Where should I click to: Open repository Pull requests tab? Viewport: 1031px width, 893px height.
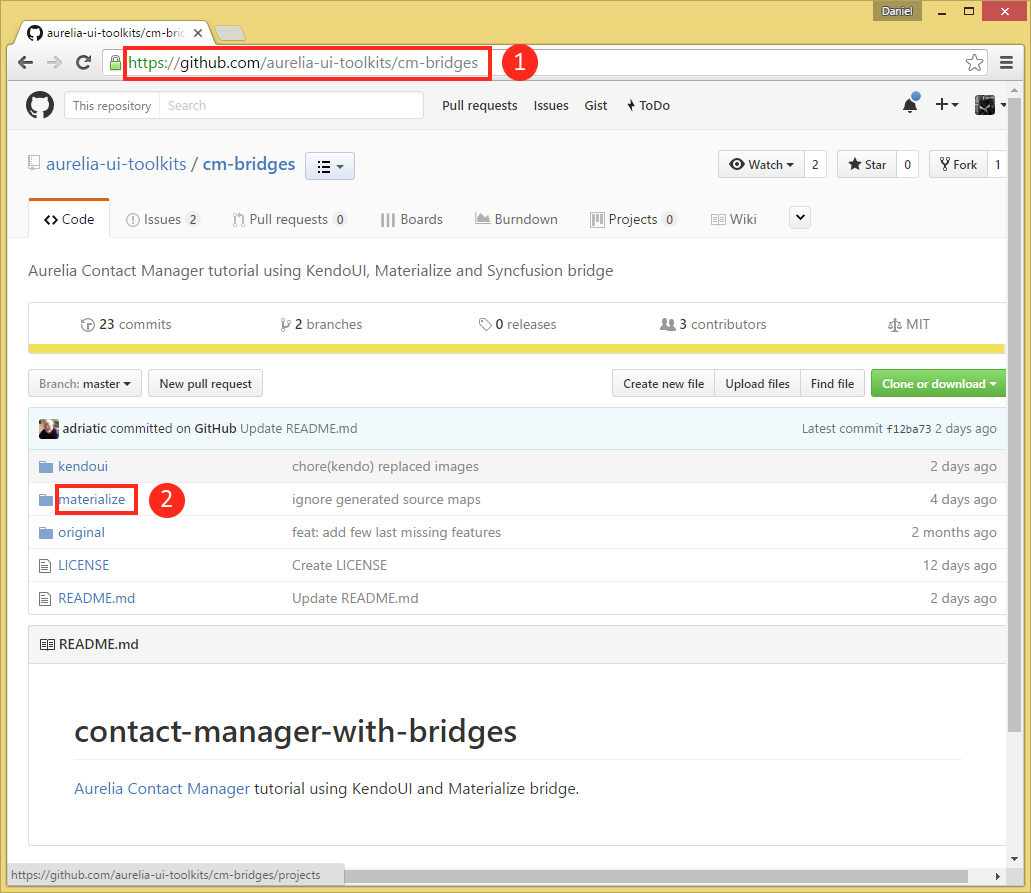click(289, 219)
